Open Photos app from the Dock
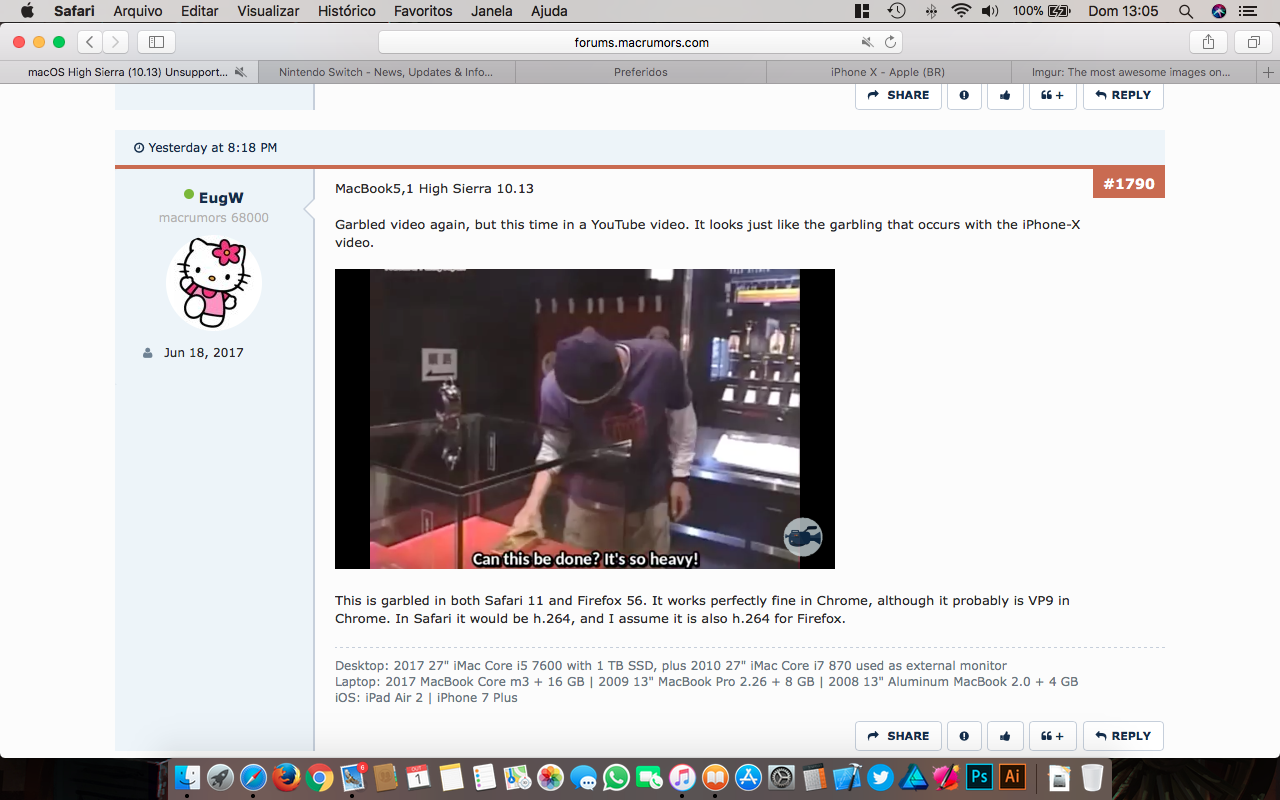This screenshot has width=1280, height=800. coord(550,777)
